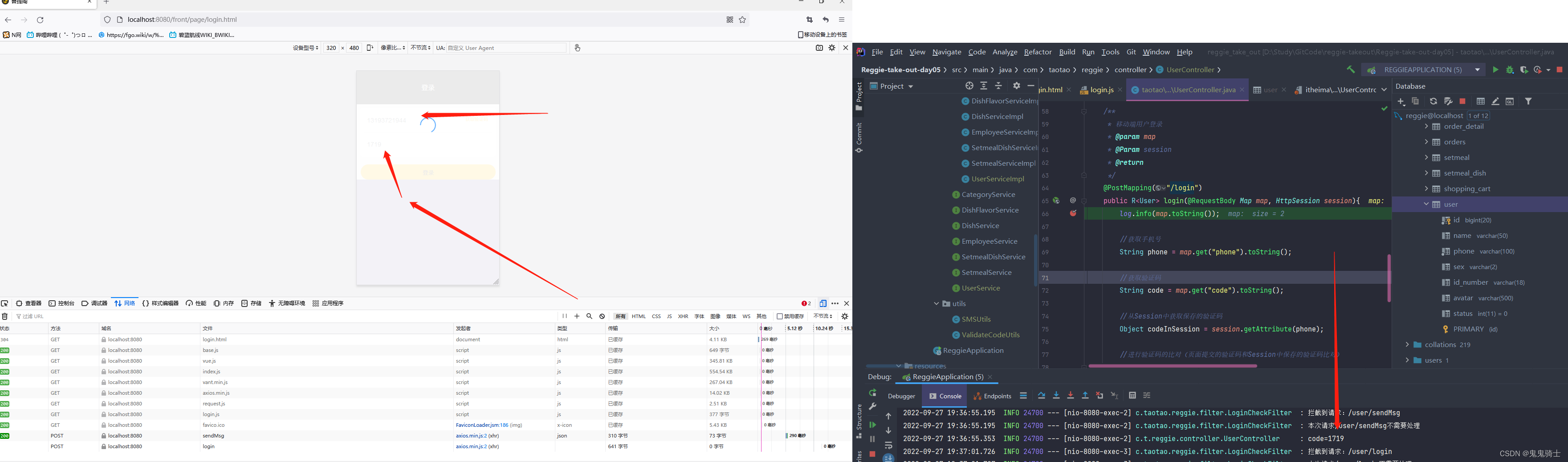This screenshot has width=1568, height=462.
Task: Click the Force Step Into red arrow icon
Action: (x=1071, y=396)
